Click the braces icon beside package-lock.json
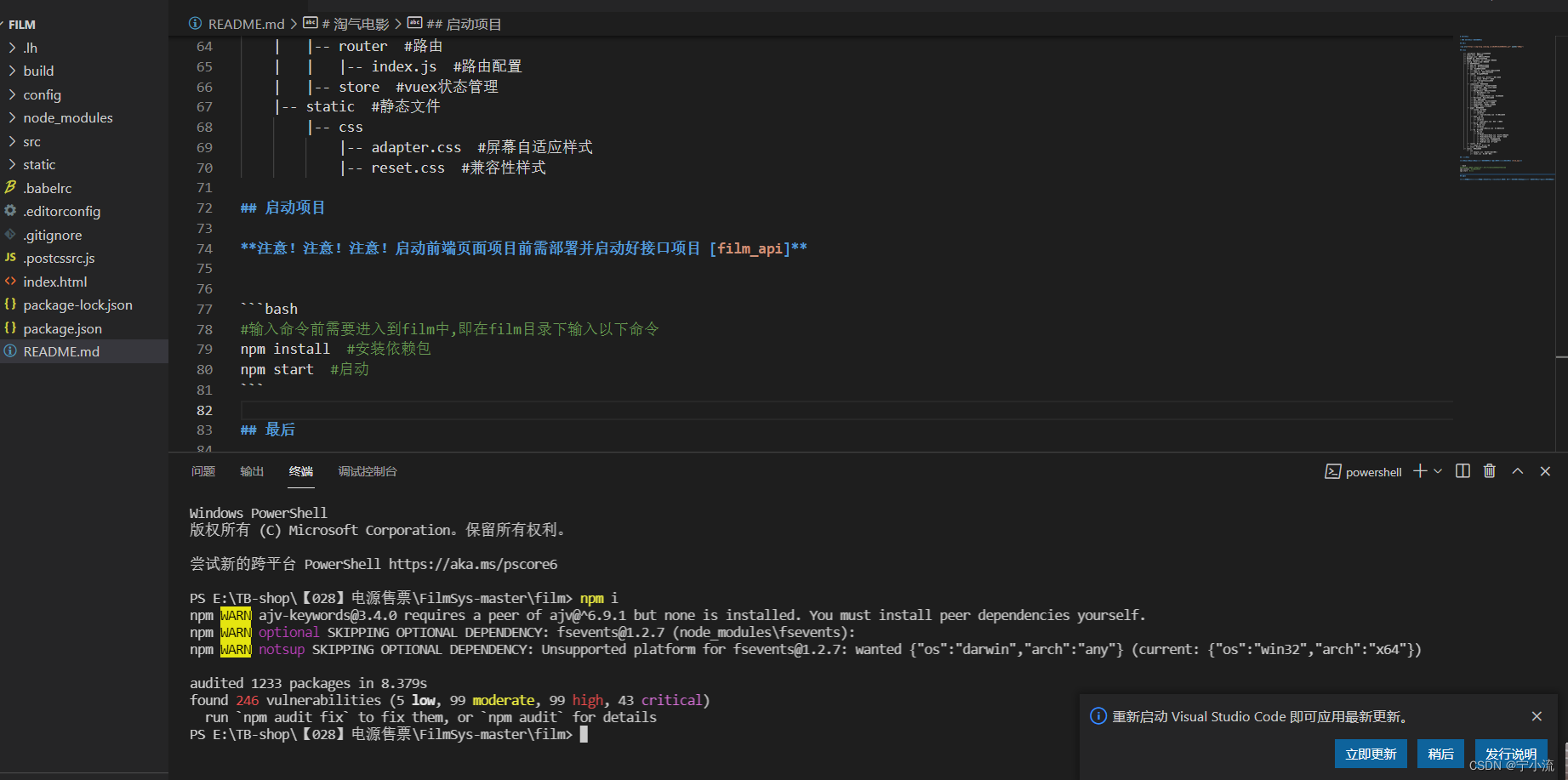The image size is (1568, 780). (x=10, y=304)
